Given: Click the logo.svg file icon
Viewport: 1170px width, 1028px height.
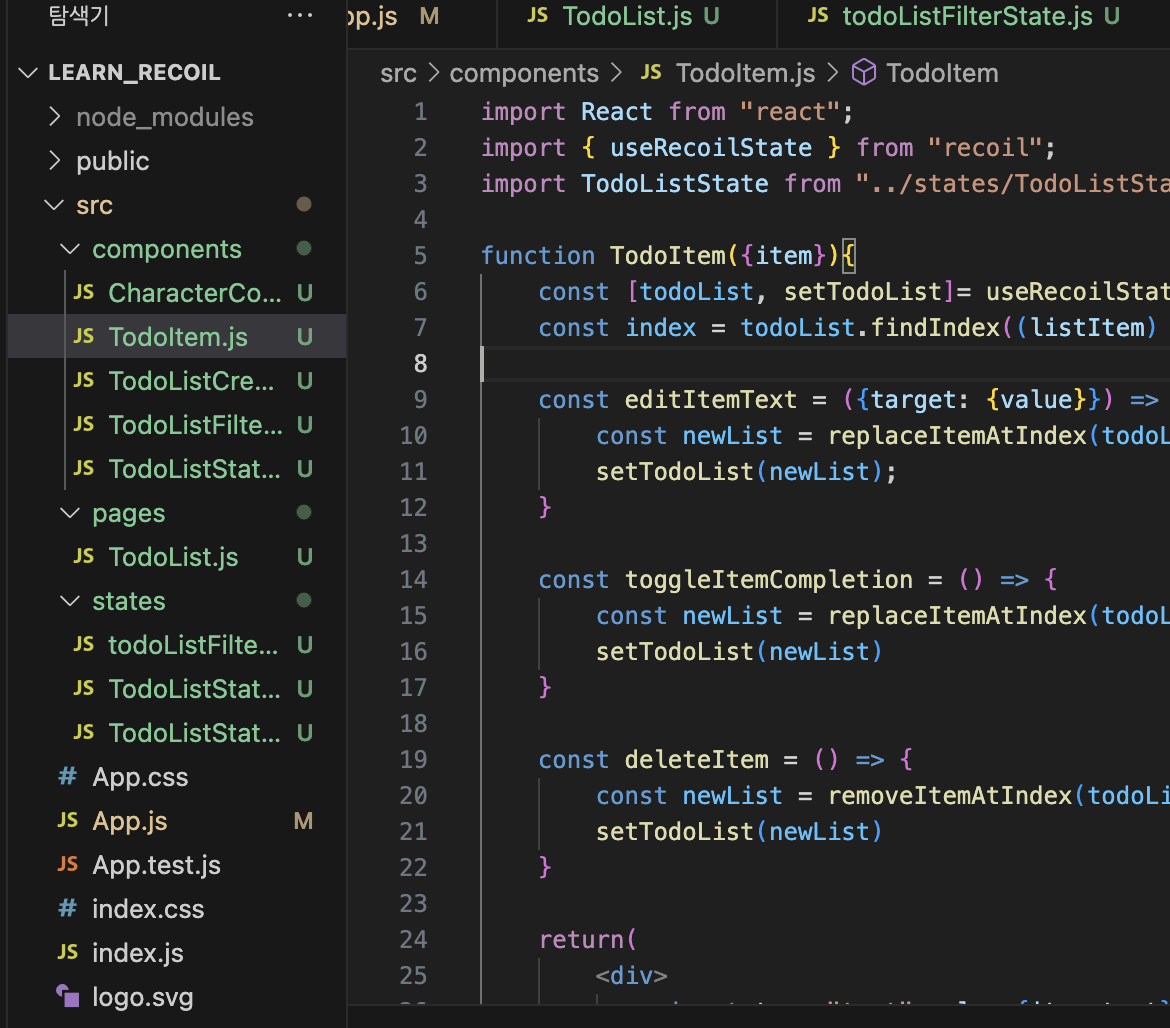Looking at the screenshot, I should (68, 997).
